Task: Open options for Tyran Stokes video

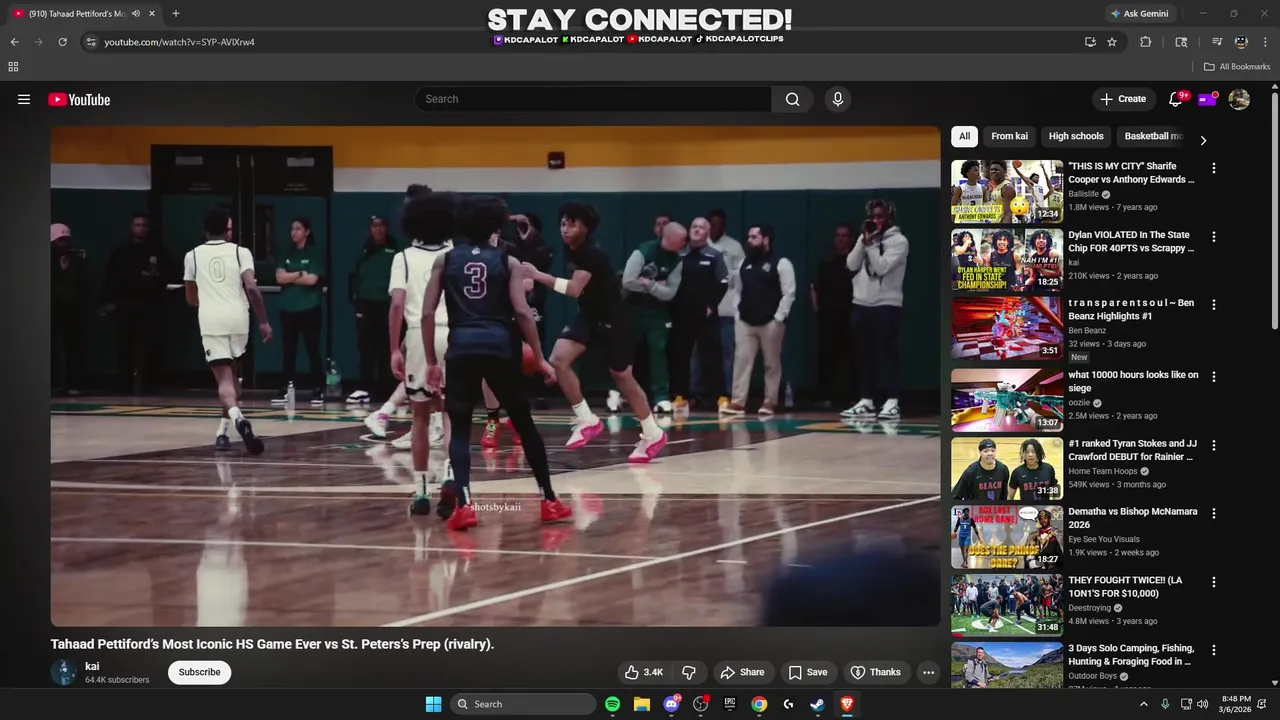Action: (x=1214, y=445)
